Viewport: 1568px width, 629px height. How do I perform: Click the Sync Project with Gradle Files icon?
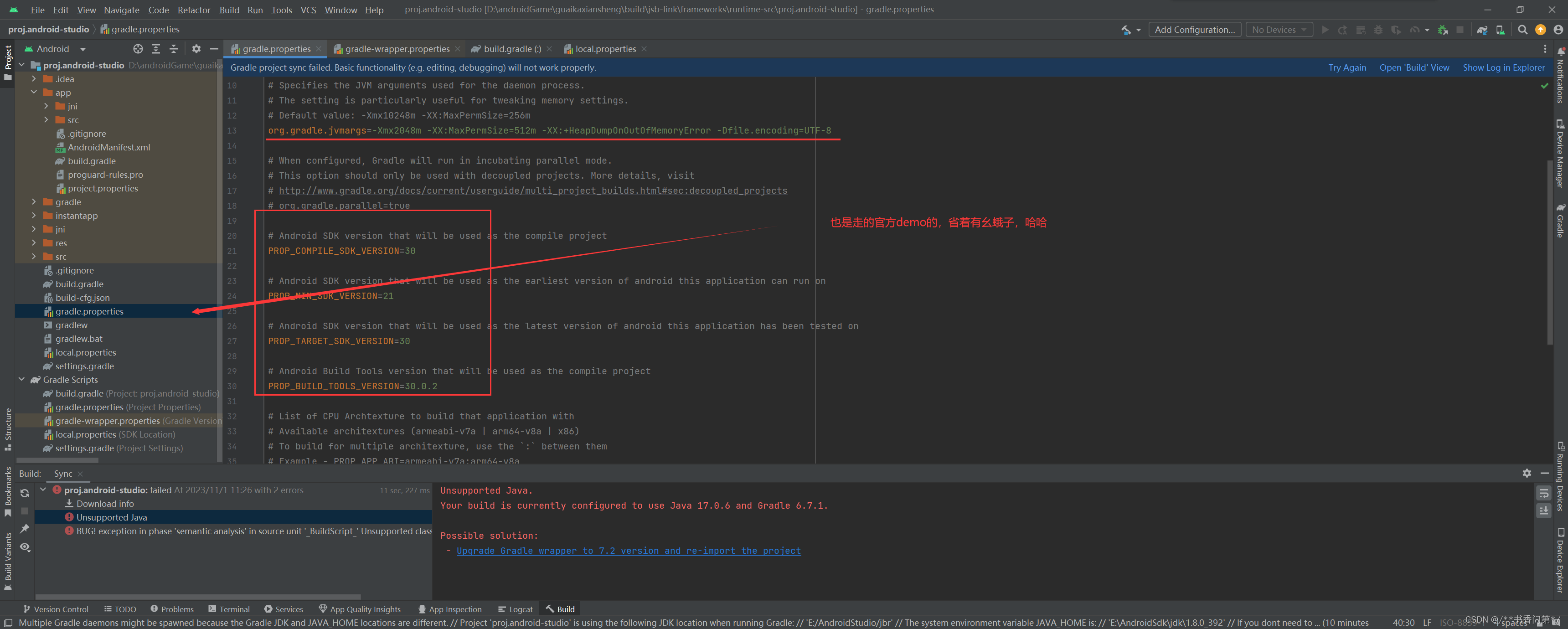tap(1481, 30)
